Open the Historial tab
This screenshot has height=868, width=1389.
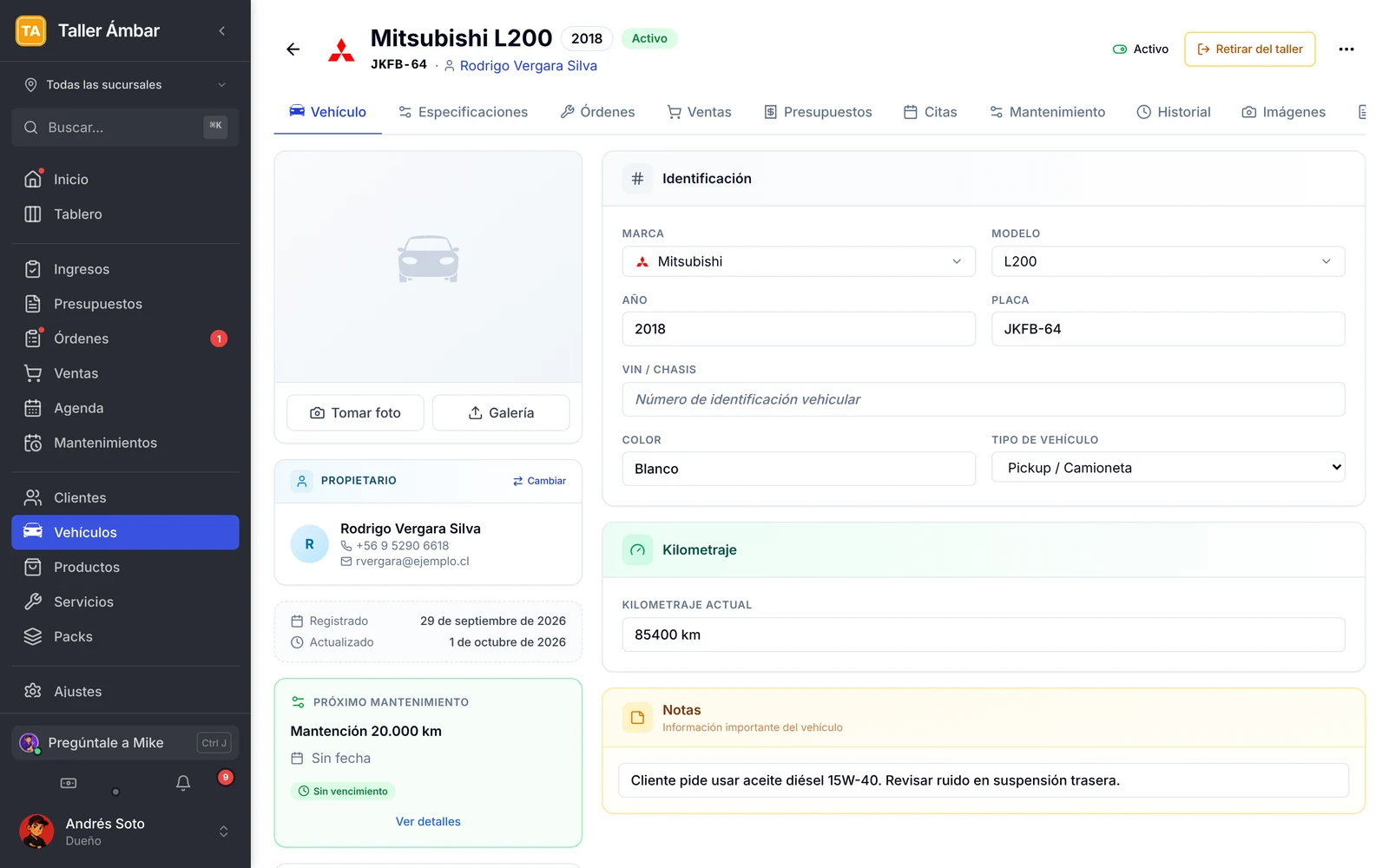tap(1174, 112)
